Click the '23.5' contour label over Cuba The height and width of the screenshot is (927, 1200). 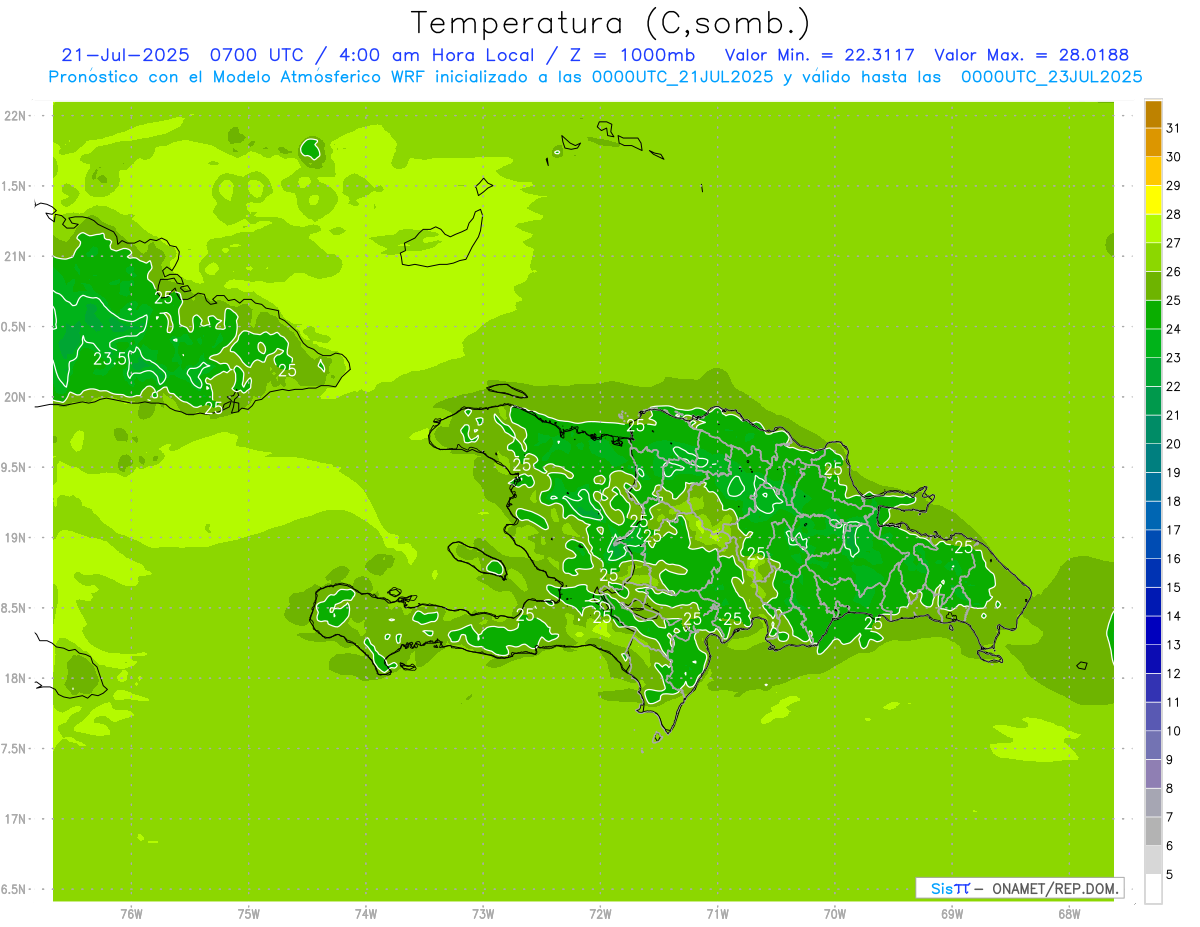click(110, 358)
